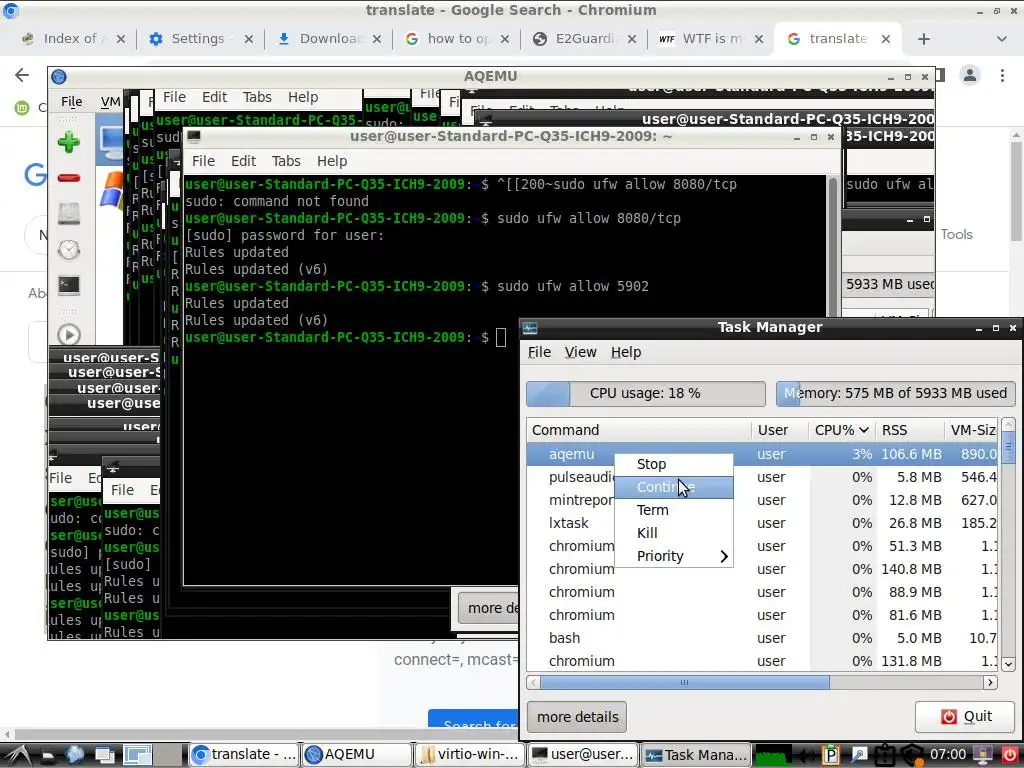Close the 'Settings' browser tab
Screen dimensions: 1024x768
coord(249,39)
